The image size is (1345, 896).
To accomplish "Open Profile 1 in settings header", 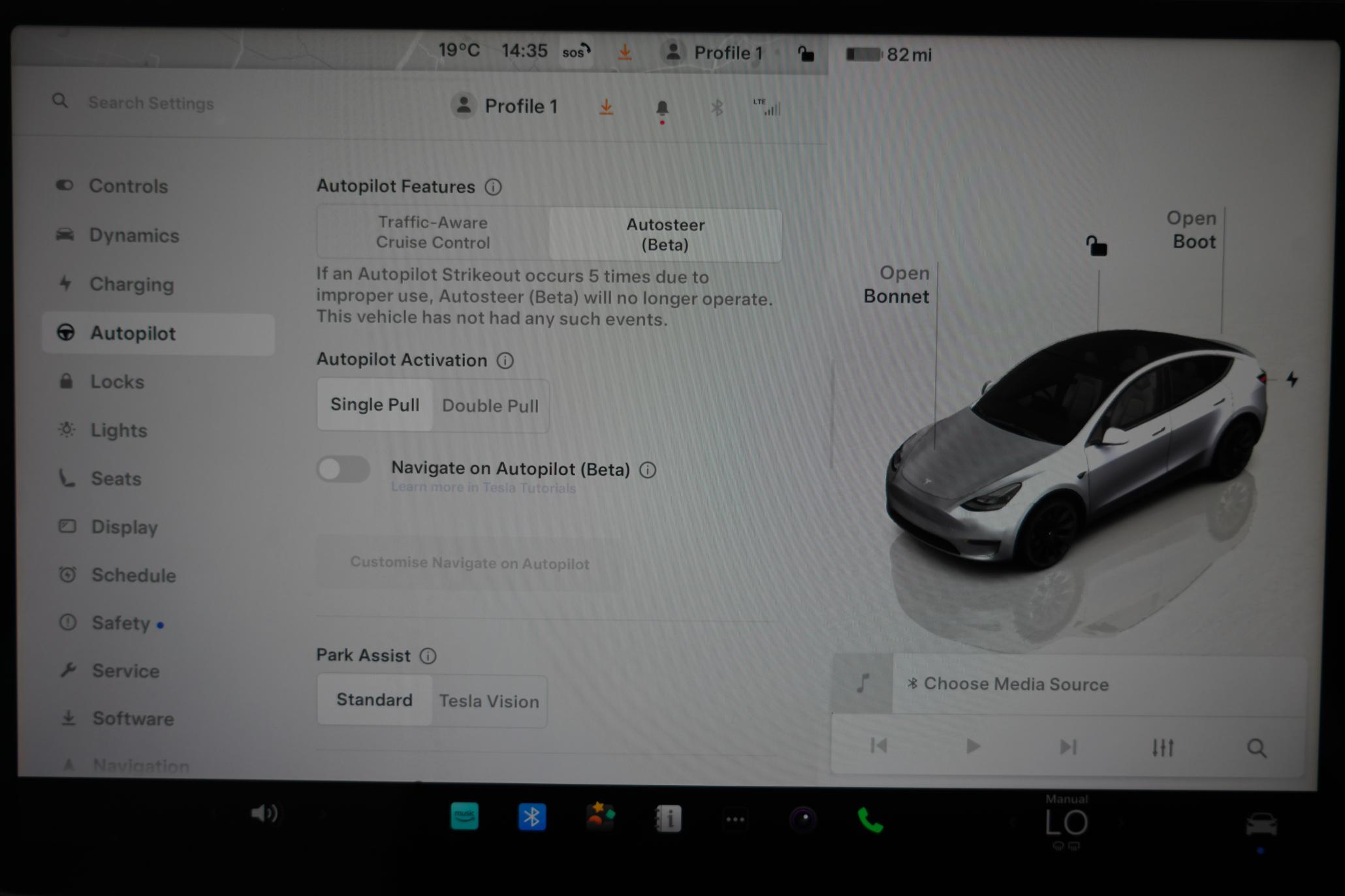I will pos(505,106).
